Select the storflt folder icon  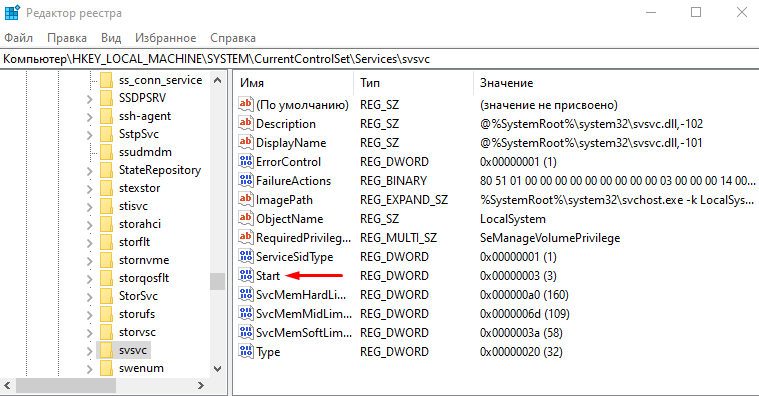tap(106, 242)
